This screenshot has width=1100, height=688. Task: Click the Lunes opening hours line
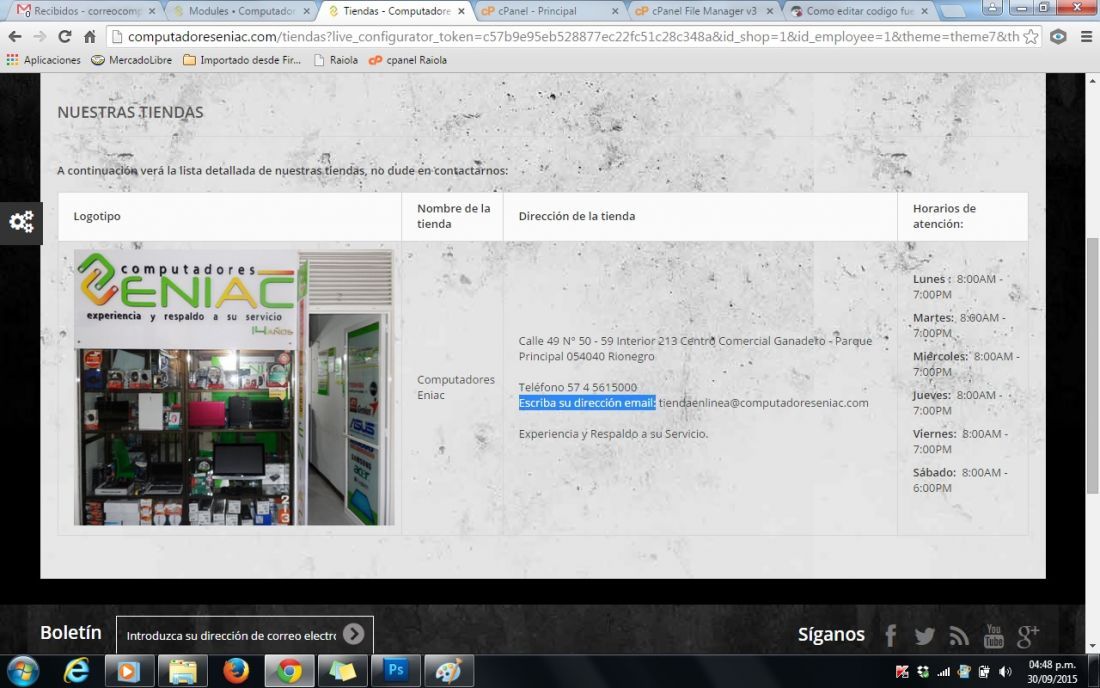[958, 286]
